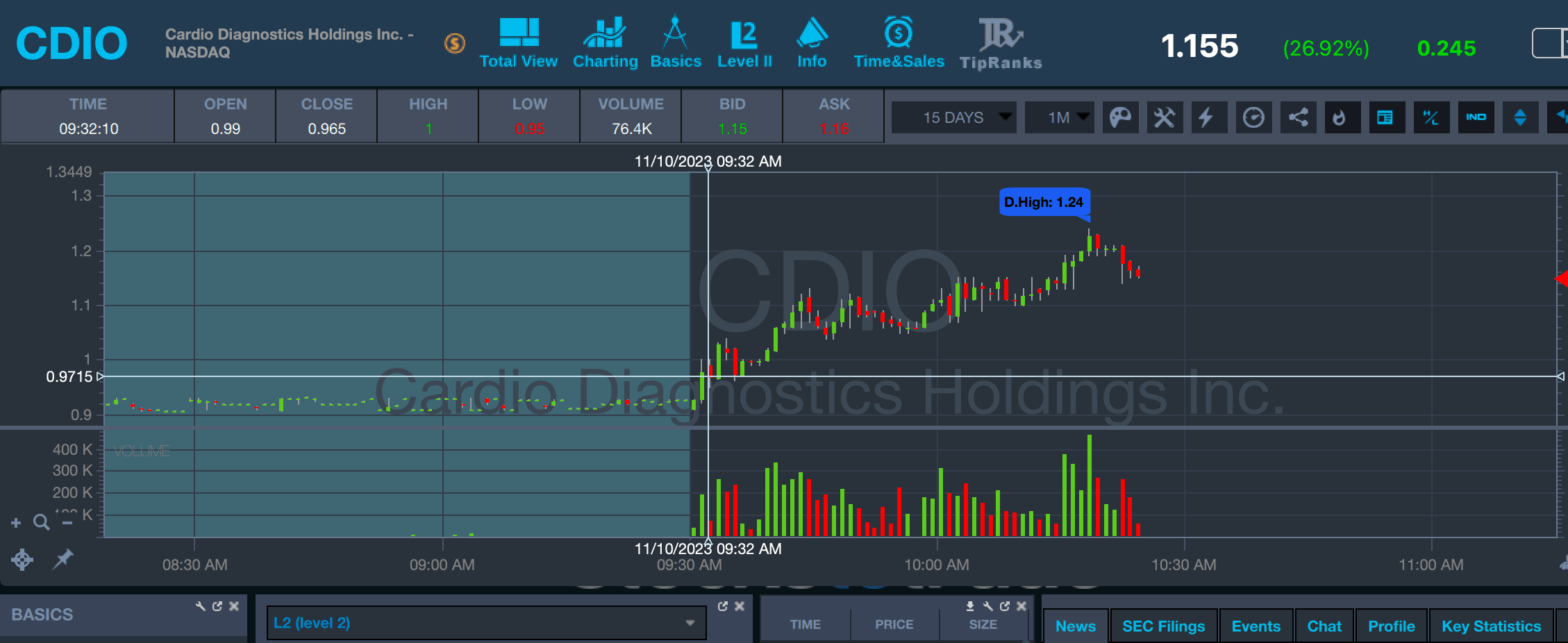Viewport: 1568px width, 643px height.
Task: Click the lightning bolt chart icon
Action: 1209,117
